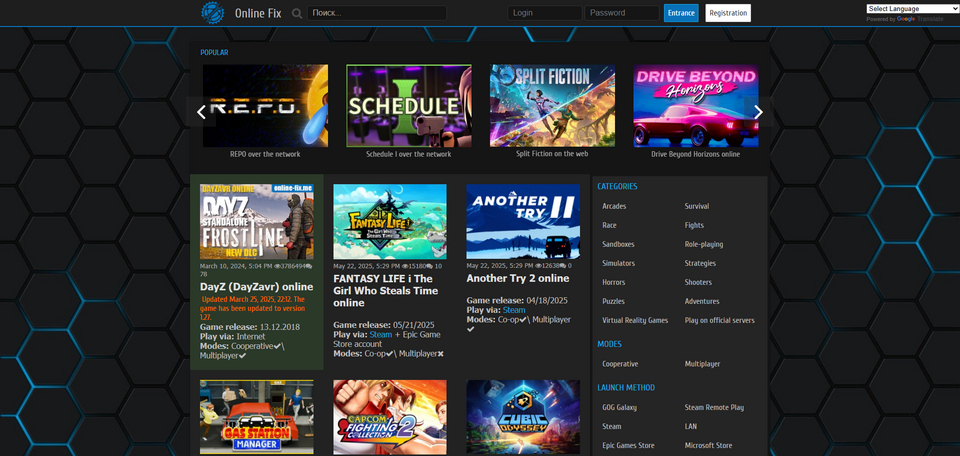
Task: Select the Shooters category
Action: (x=698, y=282)
